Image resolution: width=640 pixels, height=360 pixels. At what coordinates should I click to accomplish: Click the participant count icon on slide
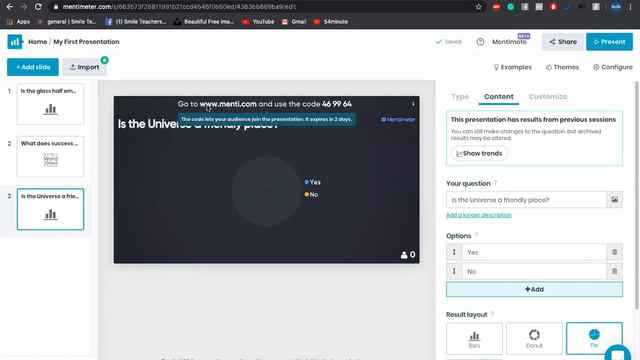pos(404,255)
